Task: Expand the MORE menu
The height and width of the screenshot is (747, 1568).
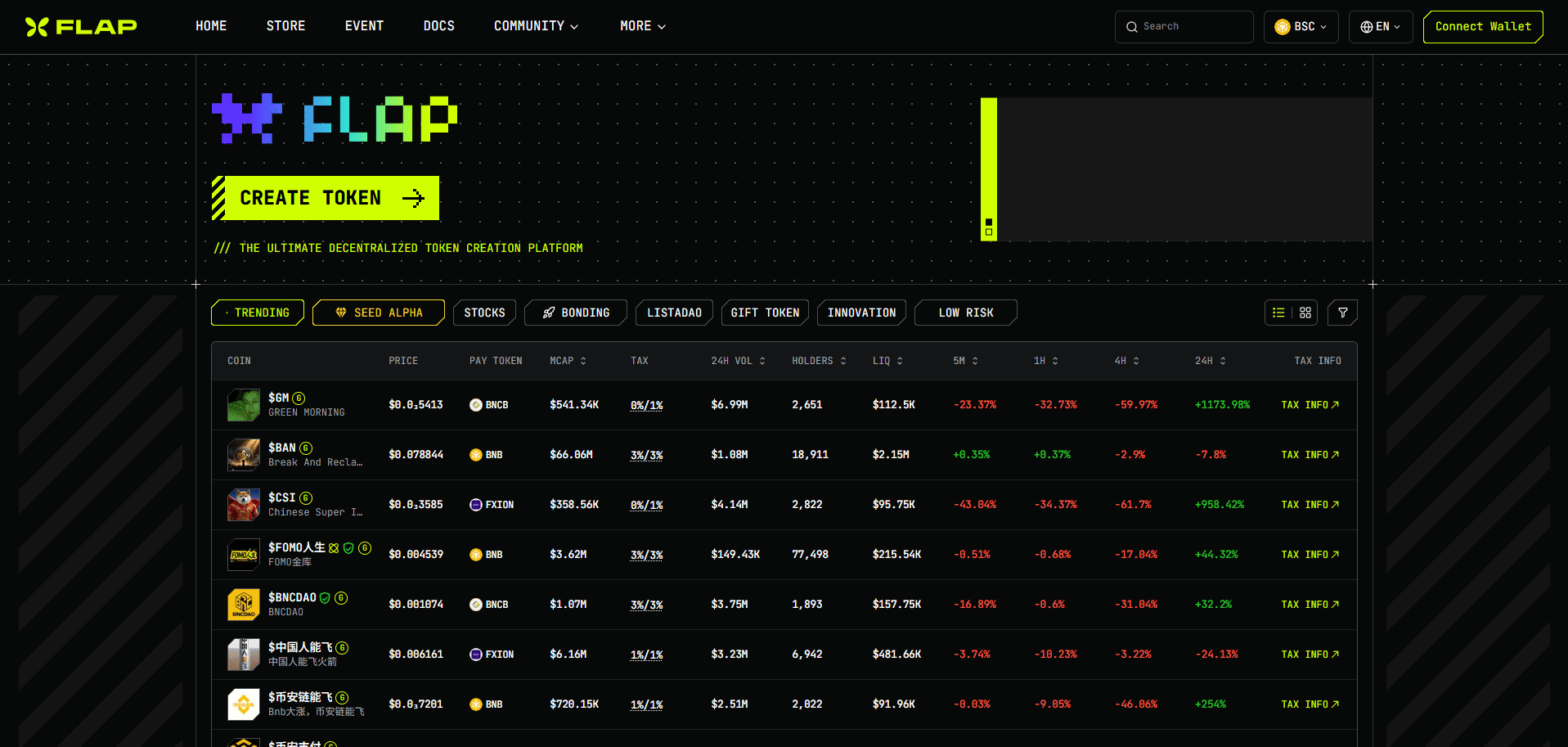Action: 643,26
